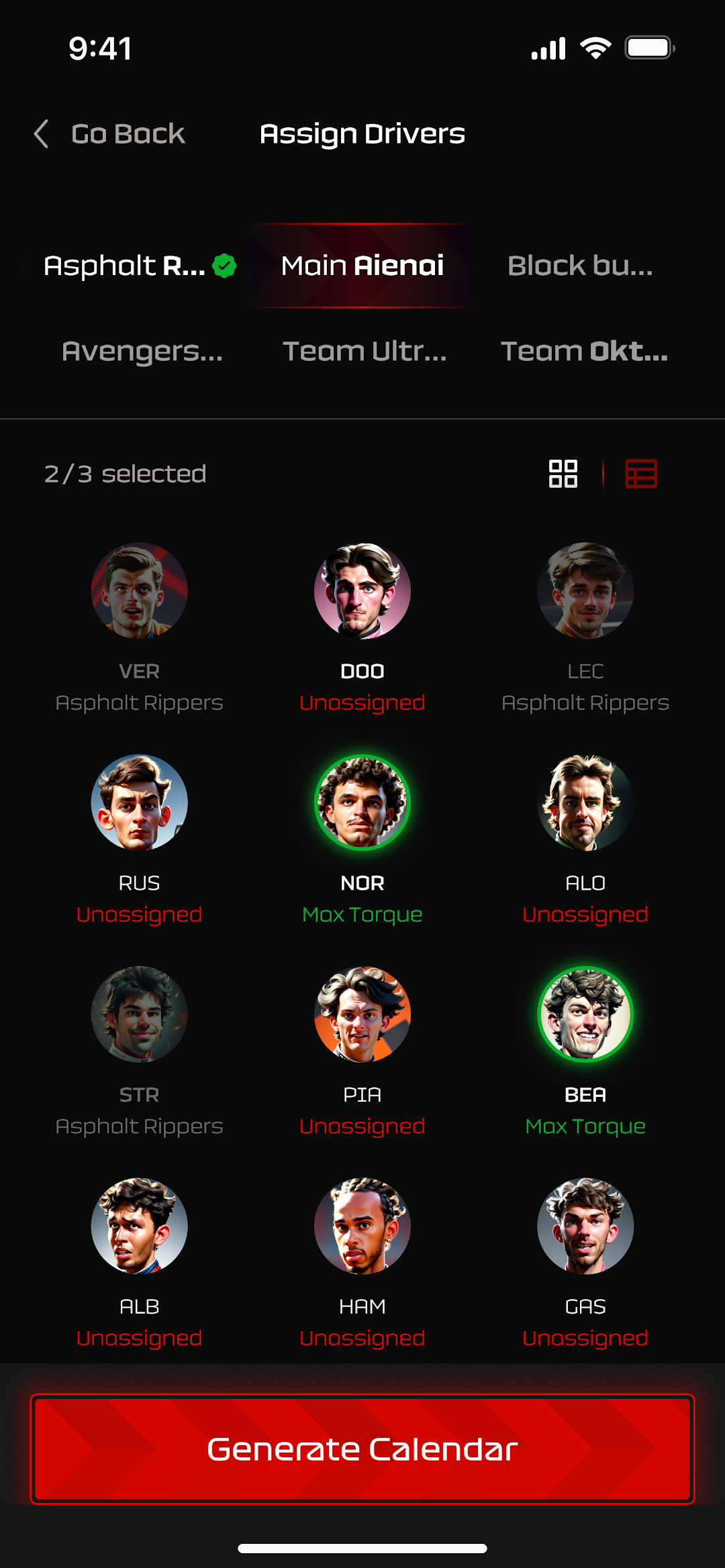Go Back to previous screen
The image size is (725, 1568).
pyautogui.click(x=128, y=134)
